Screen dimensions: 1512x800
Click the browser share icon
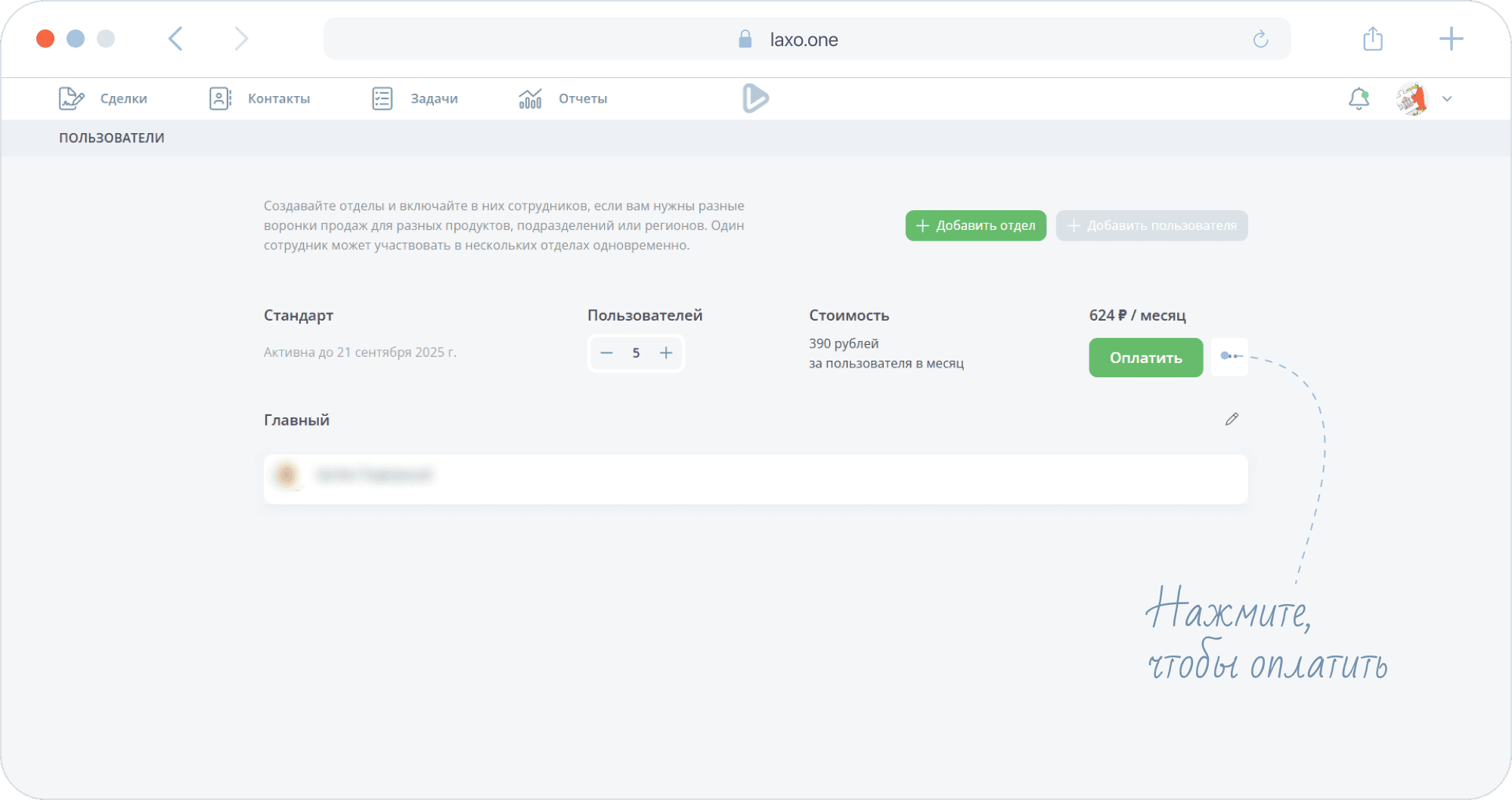point(1373,39)
